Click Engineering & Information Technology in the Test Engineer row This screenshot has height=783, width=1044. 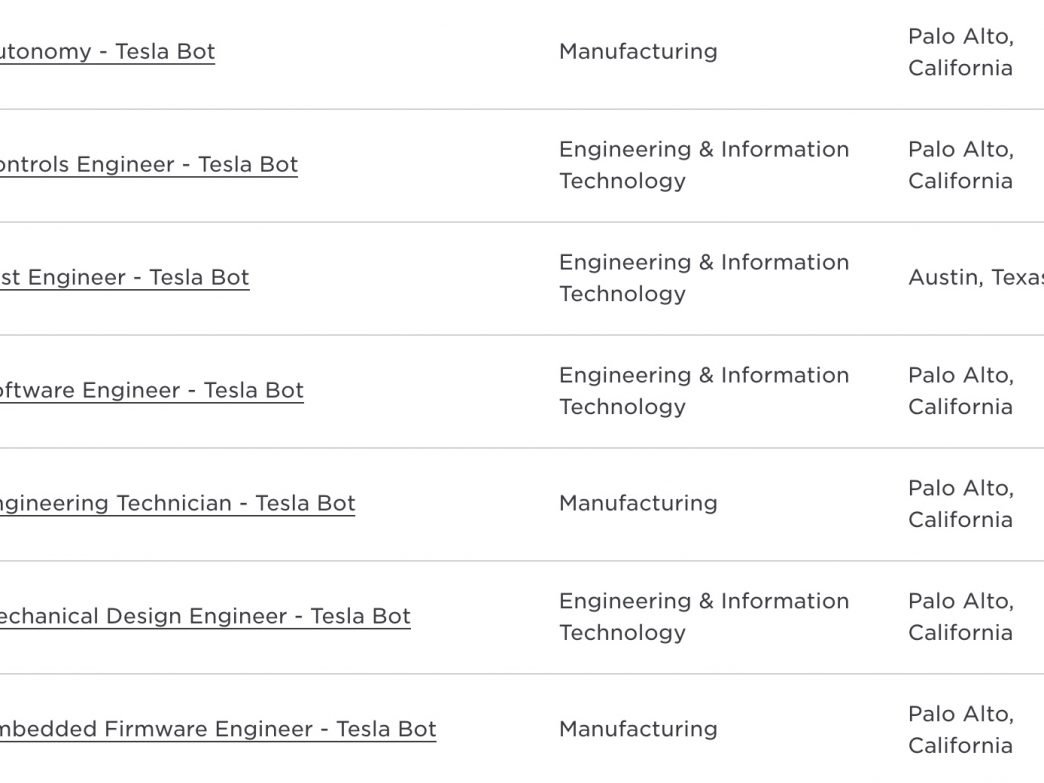point(704,278)
